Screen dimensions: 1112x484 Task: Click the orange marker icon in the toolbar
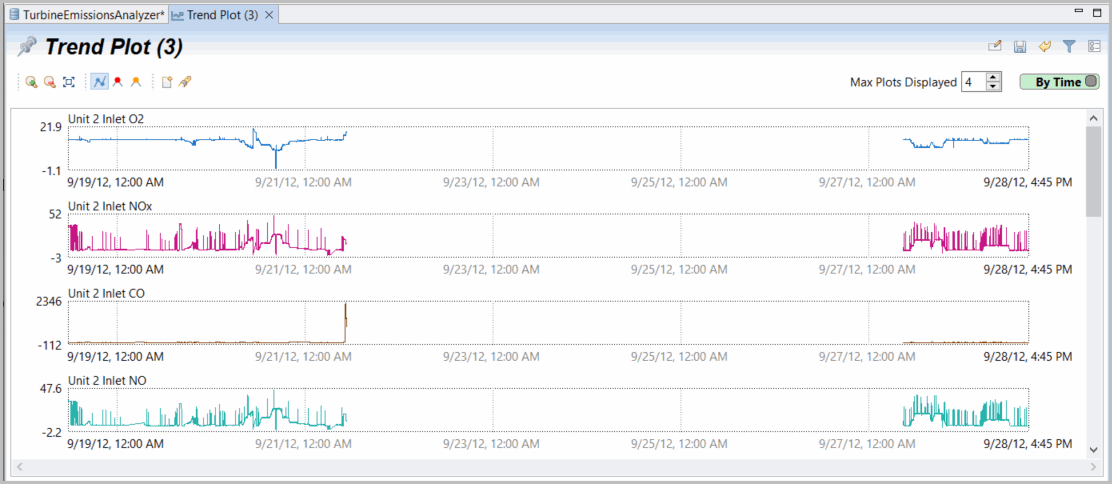click(x=136, y=82)
